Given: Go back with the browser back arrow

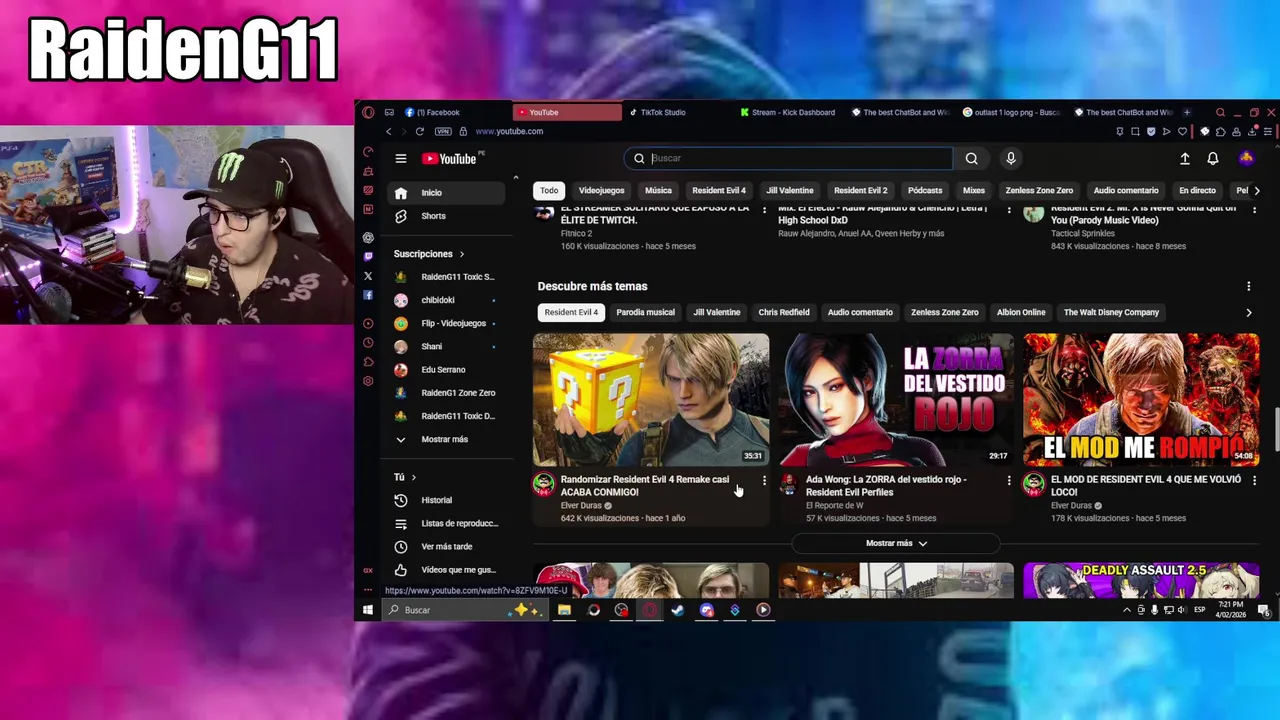Looking at the screenshot, I should (389, 131).
